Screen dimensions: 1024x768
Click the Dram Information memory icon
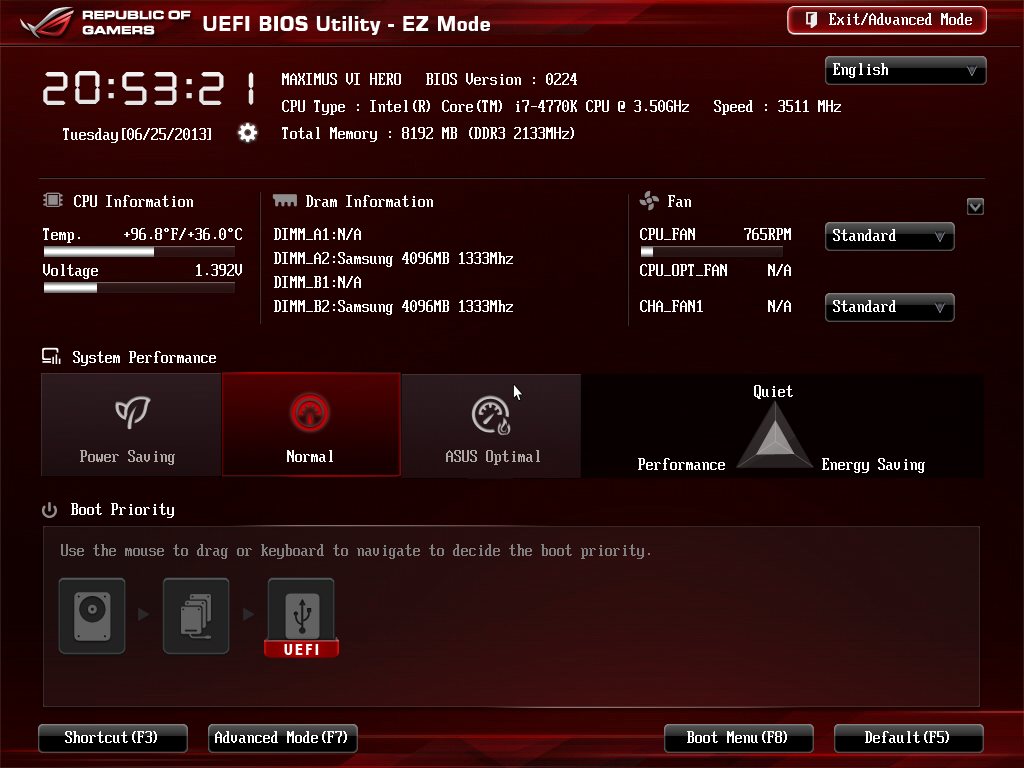point(285,200)
